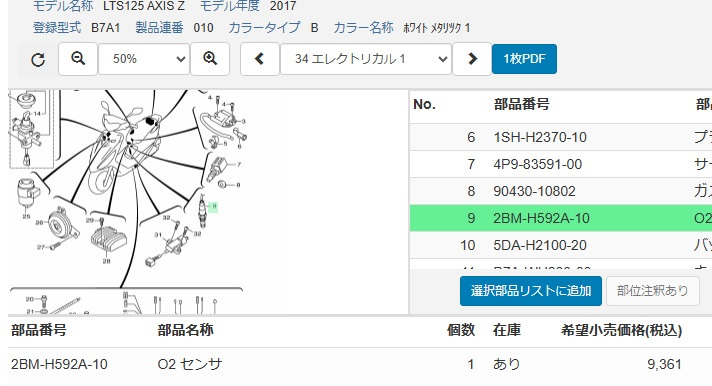Go to previous diagram page arrow
Image resolution: width=712 pixels, height=386 pixels.
[x=260, y=59]
